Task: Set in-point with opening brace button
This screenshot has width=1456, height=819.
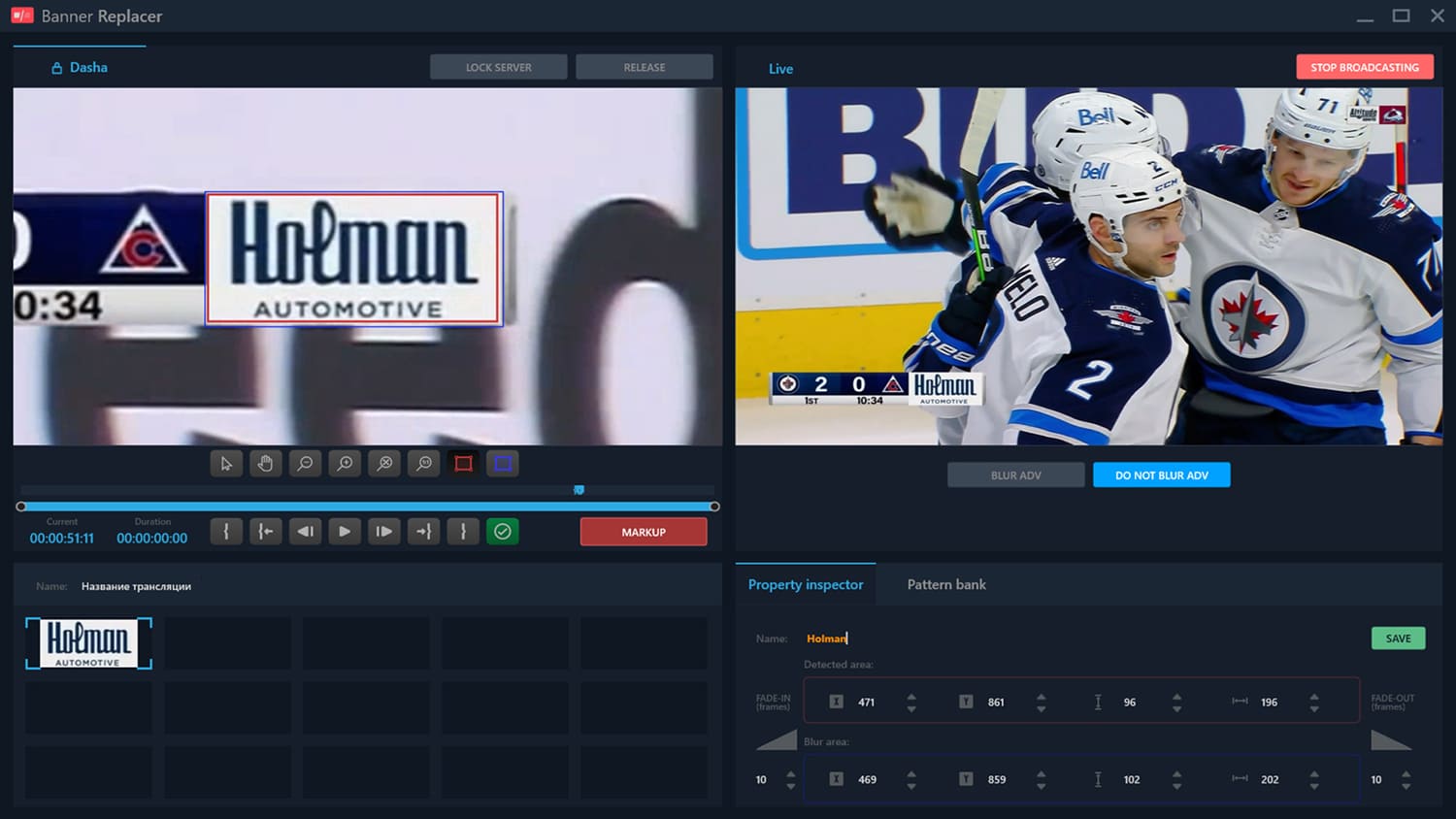Action: coord(226,532)
